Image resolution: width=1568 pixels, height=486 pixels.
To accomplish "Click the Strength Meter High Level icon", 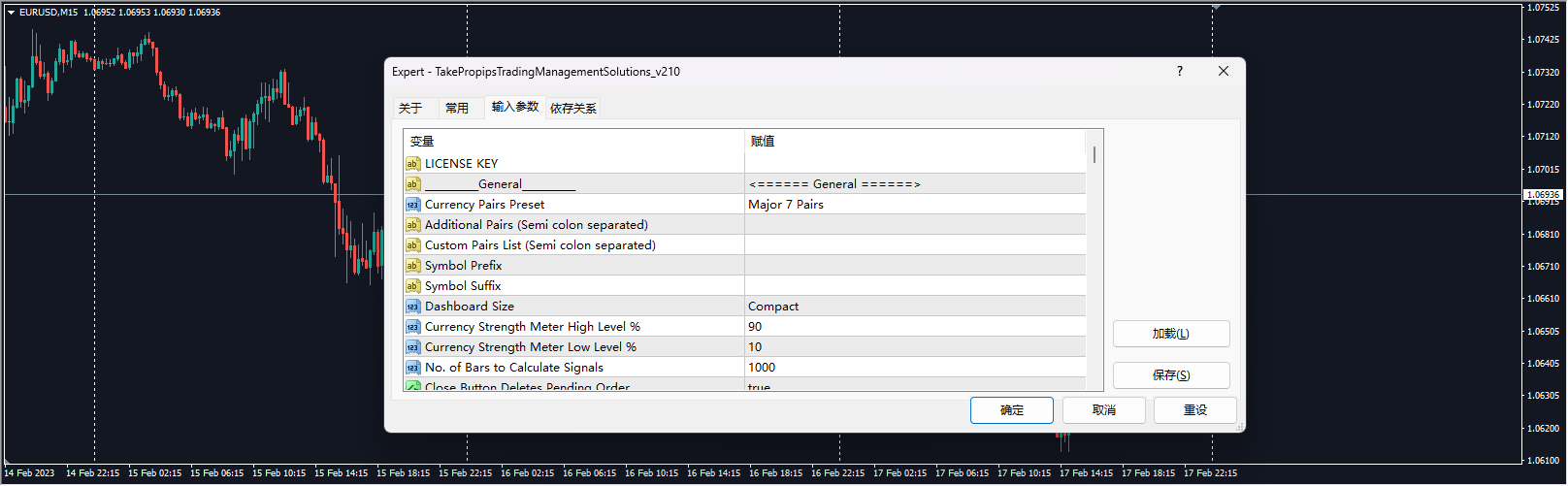I will (x=412, y=327).
